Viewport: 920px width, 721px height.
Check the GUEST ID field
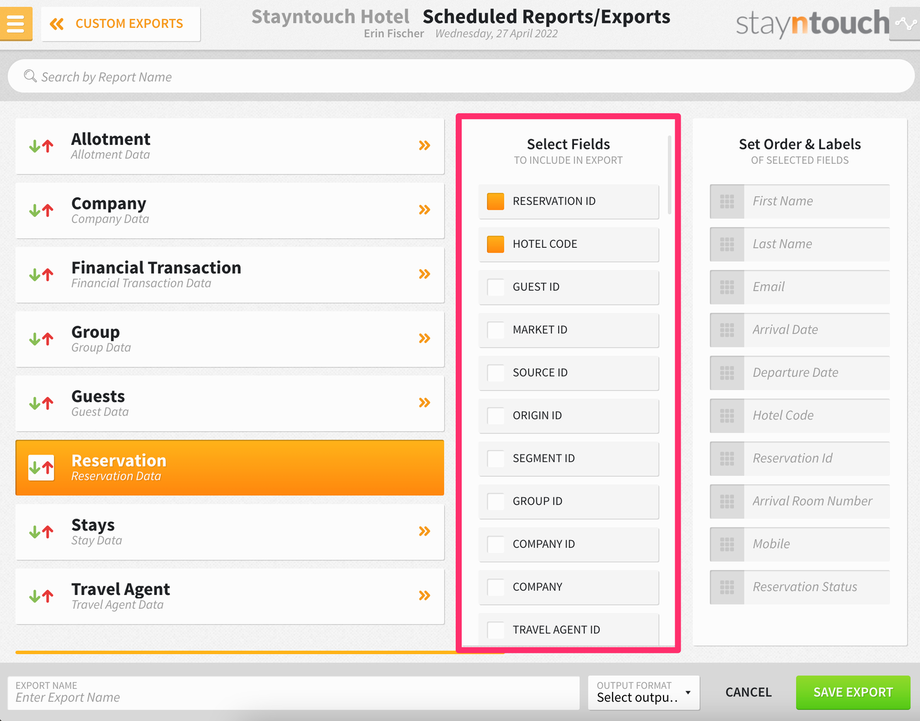tap(495, 287)
